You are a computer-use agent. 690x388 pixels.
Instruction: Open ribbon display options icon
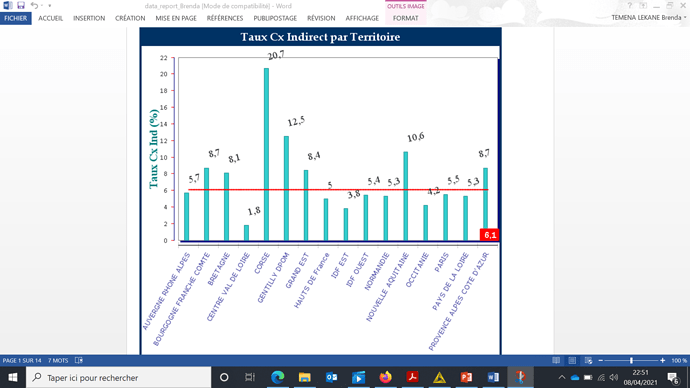coord(643,6)
